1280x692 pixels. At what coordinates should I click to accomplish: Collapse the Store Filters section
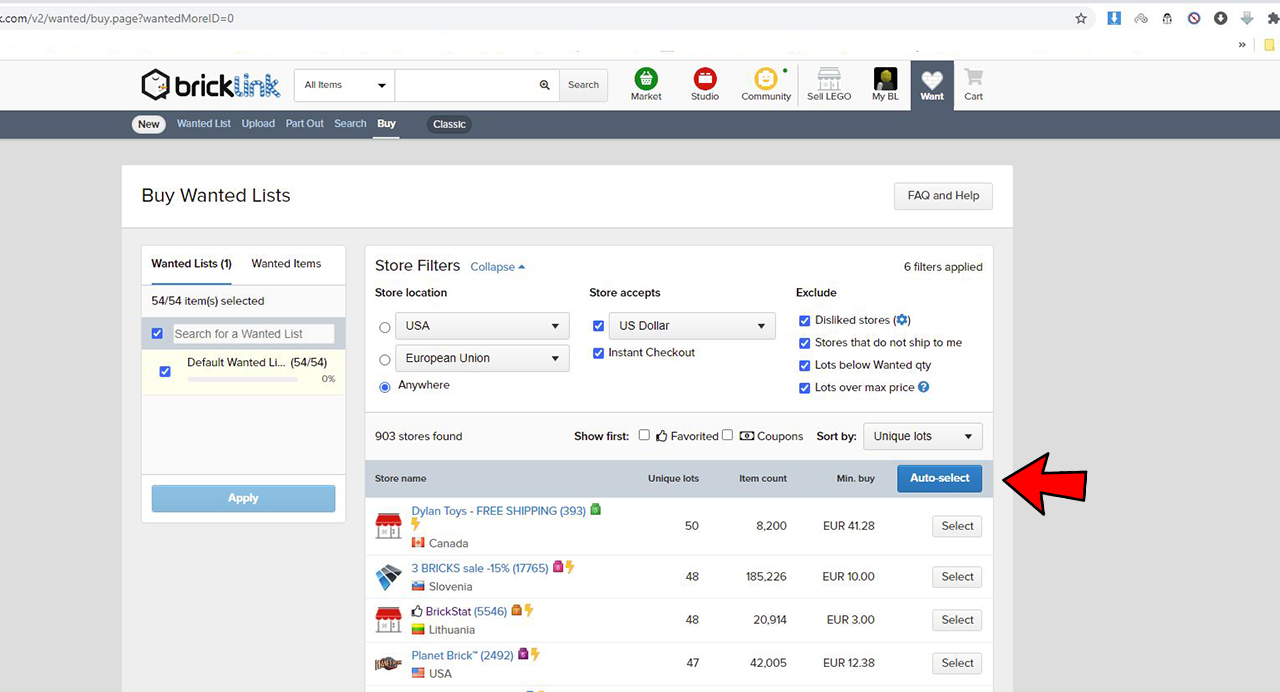pos(497,267)
